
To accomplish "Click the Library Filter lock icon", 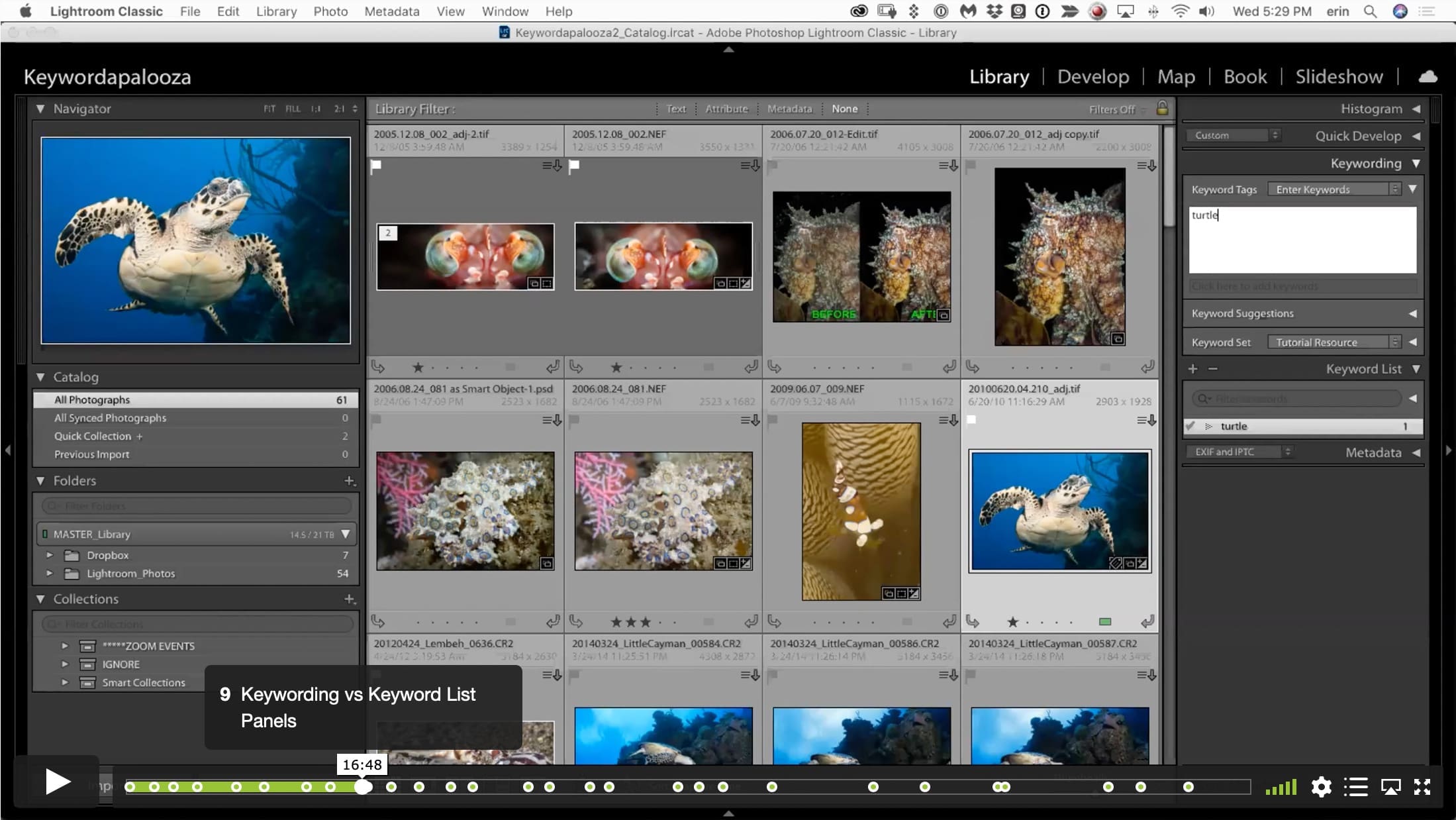I will [x=1162, y=108].
